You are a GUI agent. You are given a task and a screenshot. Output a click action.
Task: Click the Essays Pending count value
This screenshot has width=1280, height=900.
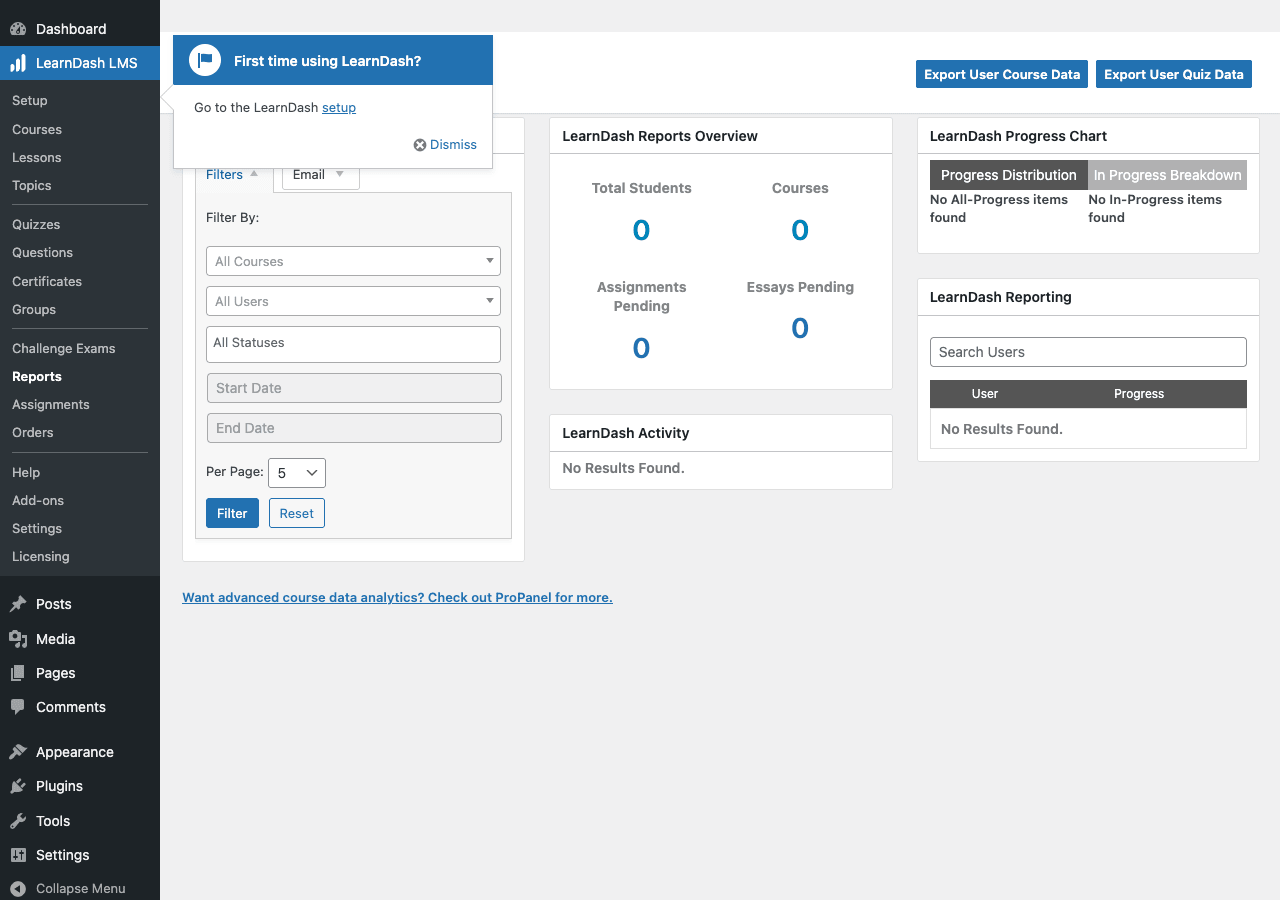coord(800,329)
